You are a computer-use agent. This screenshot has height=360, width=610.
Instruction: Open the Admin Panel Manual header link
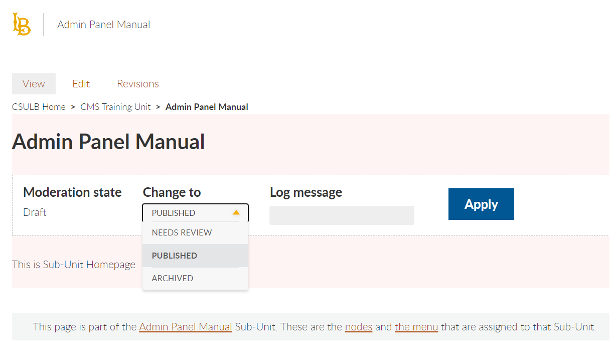point(103,25)
